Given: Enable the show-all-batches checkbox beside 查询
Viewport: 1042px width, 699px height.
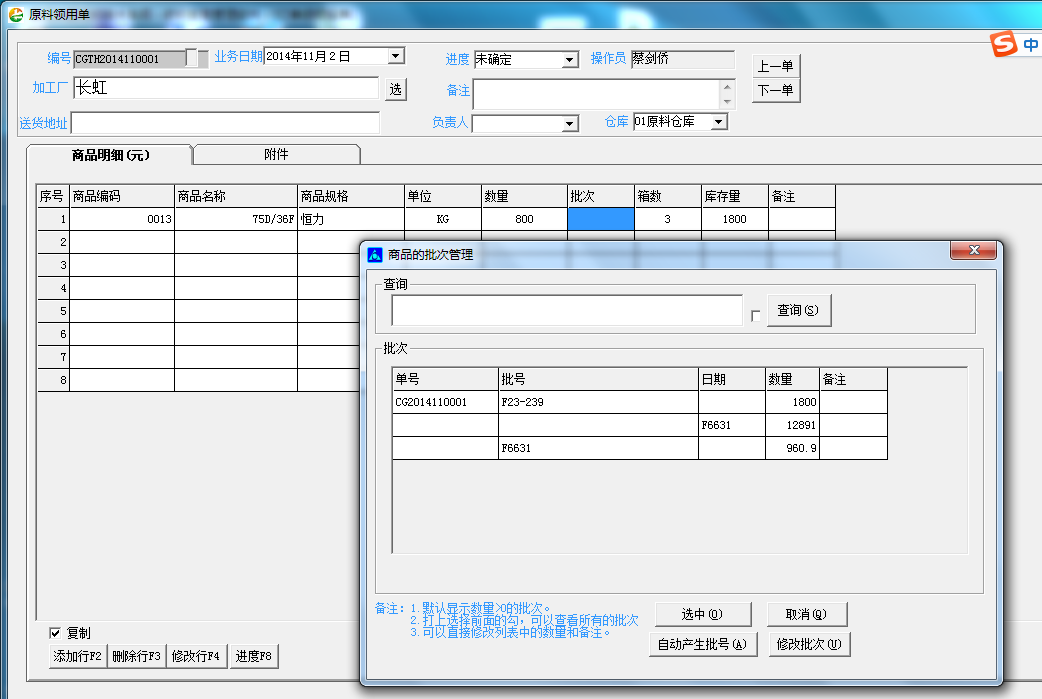Looking at the screenshot, I should 756,316.
